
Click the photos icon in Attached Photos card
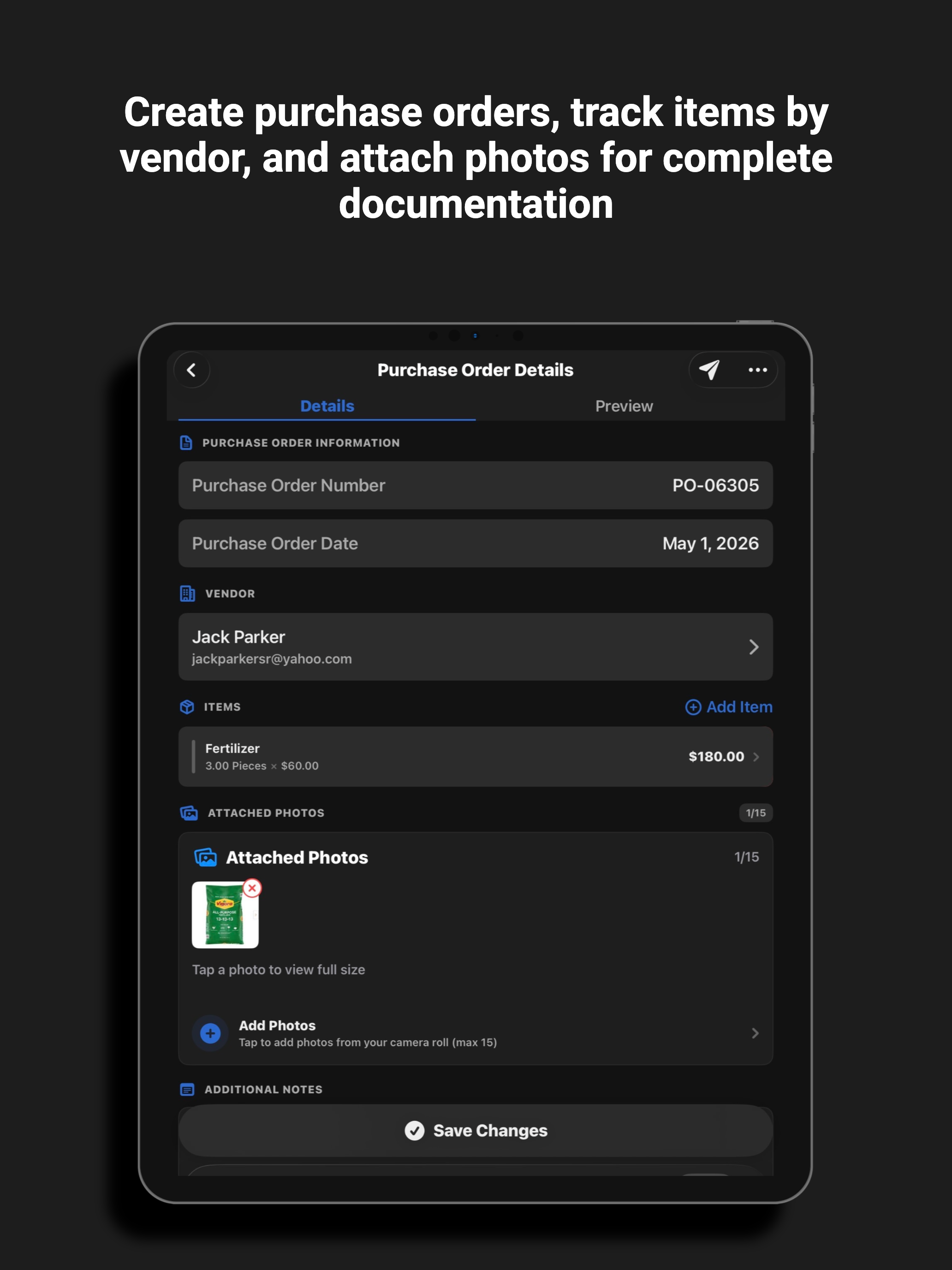tap(205, 857)
